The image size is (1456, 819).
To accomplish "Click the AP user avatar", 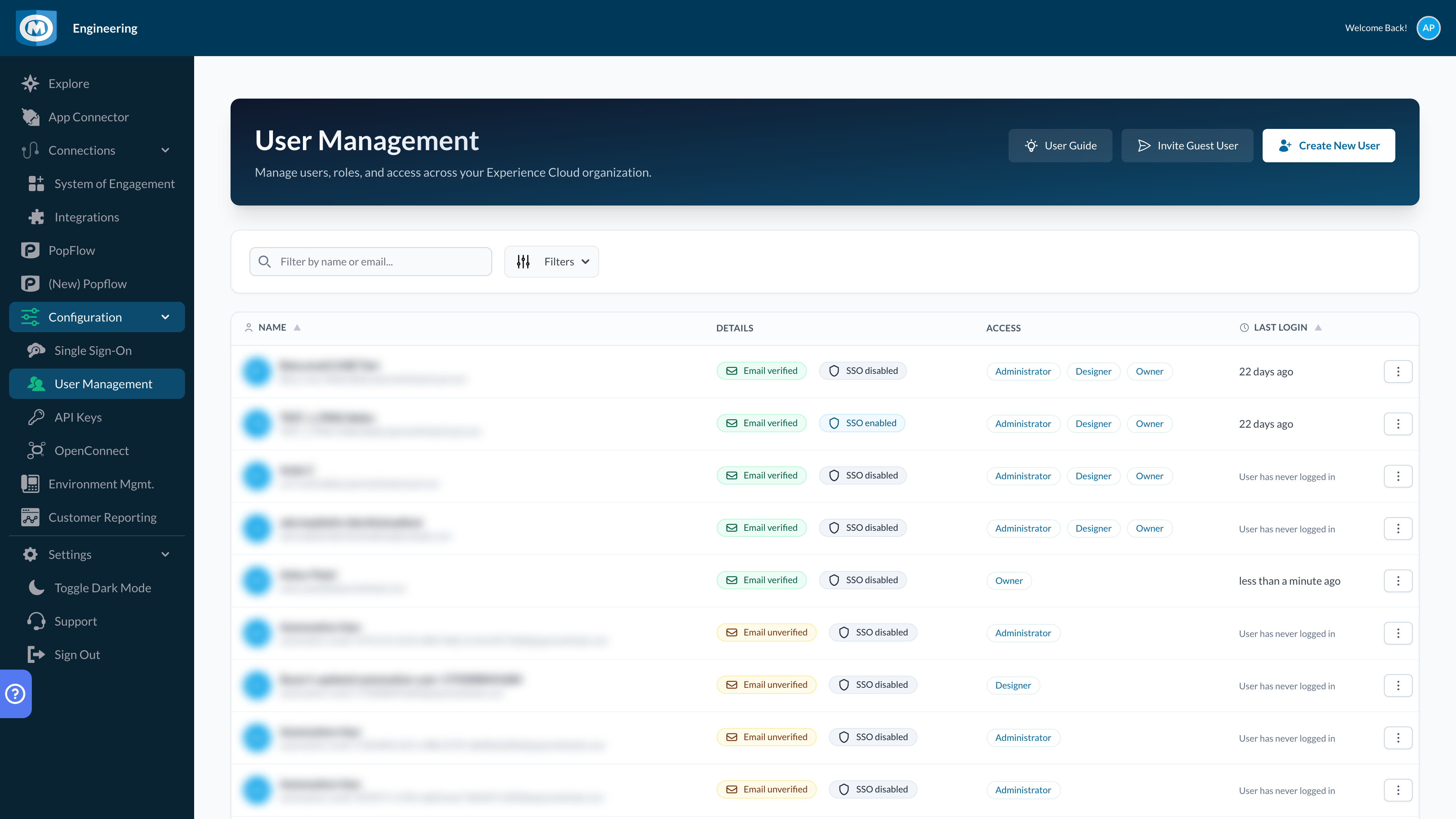I will [1428, 28].
